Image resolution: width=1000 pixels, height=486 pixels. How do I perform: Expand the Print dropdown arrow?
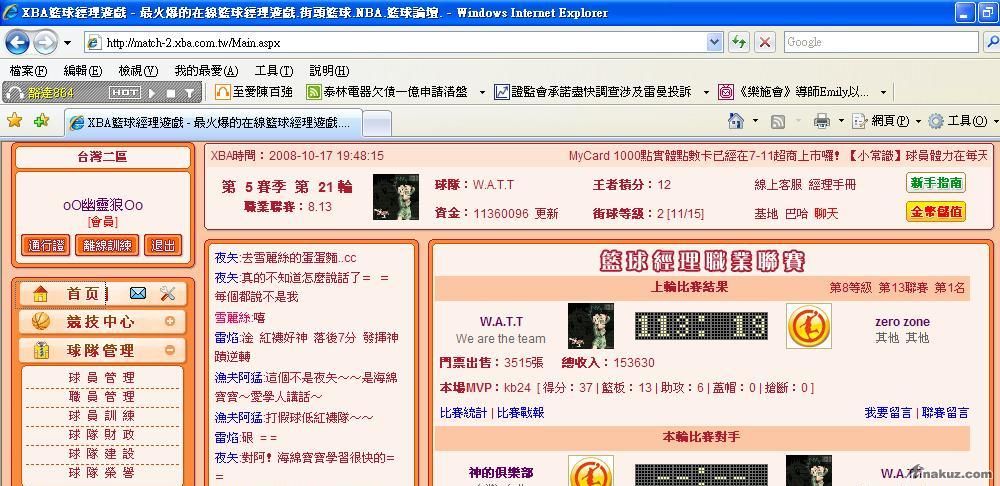point(841,121)
